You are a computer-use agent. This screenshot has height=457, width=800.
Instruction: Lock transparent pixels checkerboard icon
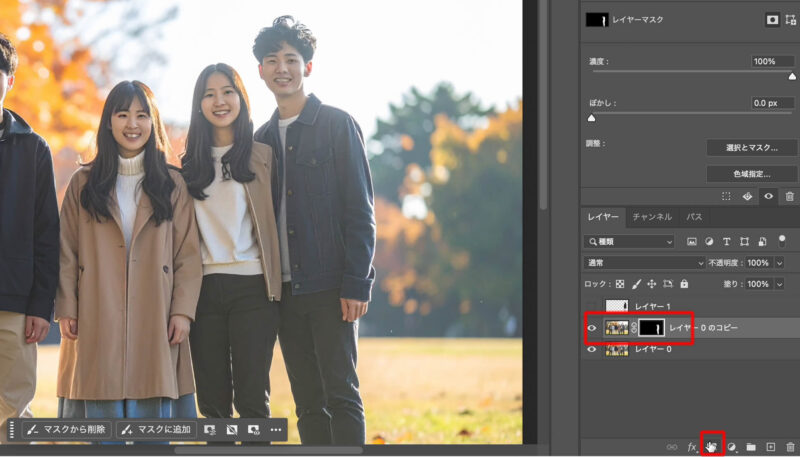point(620,284)
